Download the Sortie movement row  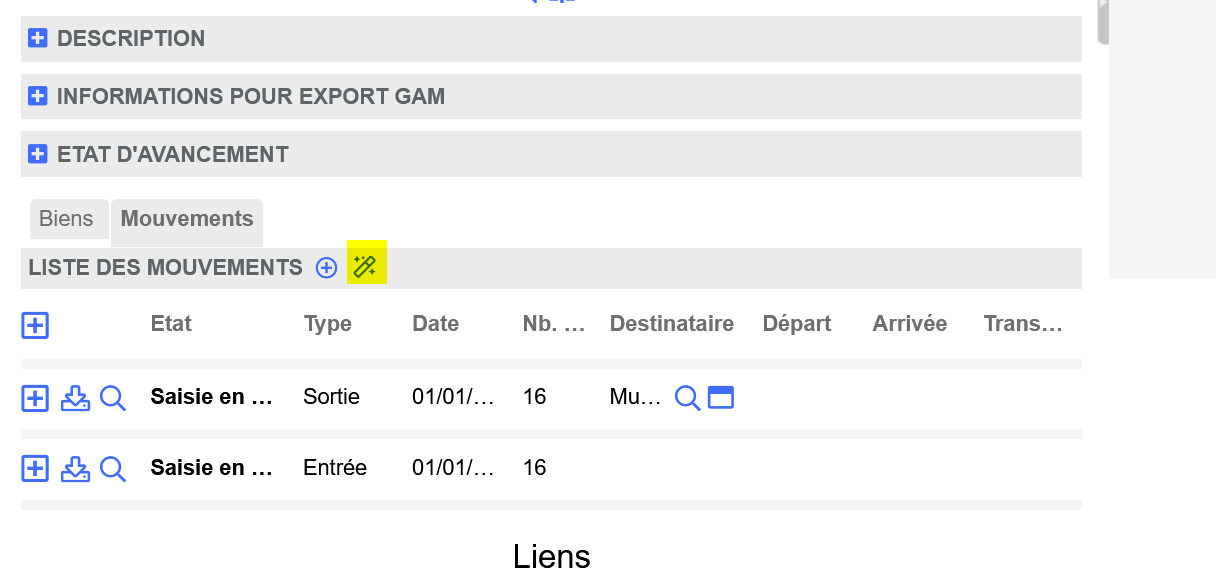pyautogui.click(x=75, y=398)
